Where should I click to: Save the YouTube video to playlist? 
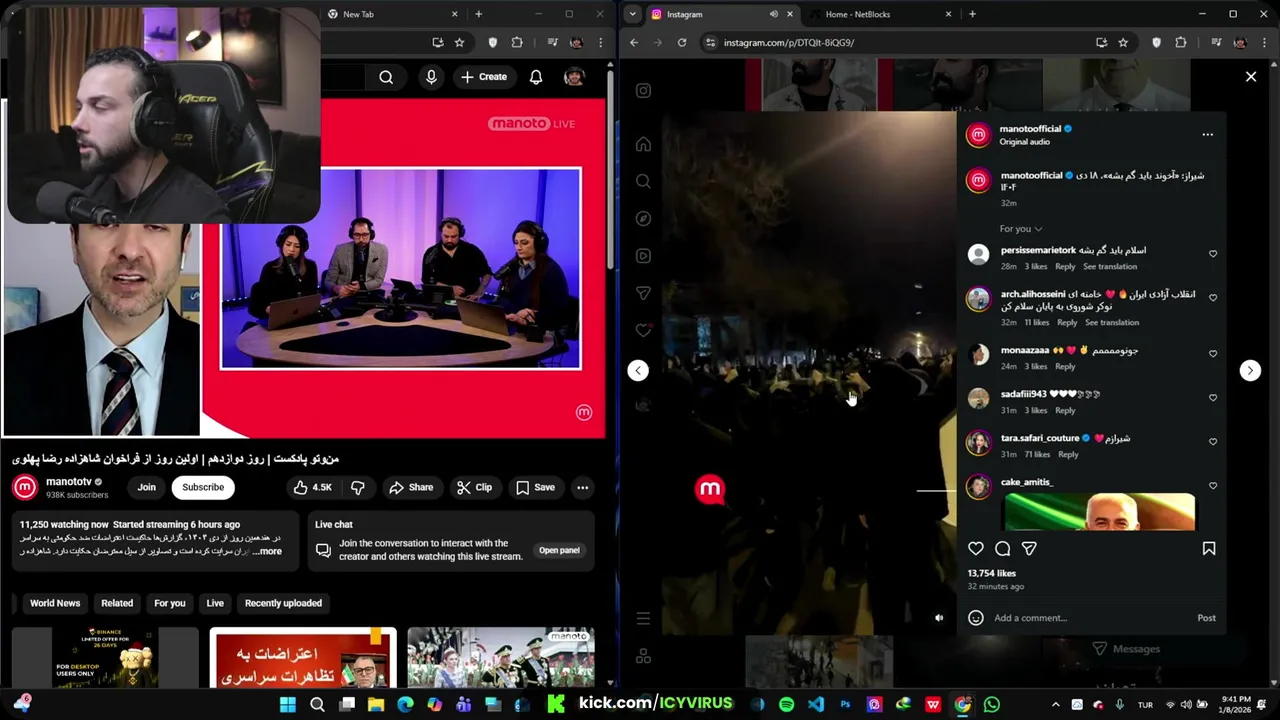pyautogui.click(x=535, y=487)
